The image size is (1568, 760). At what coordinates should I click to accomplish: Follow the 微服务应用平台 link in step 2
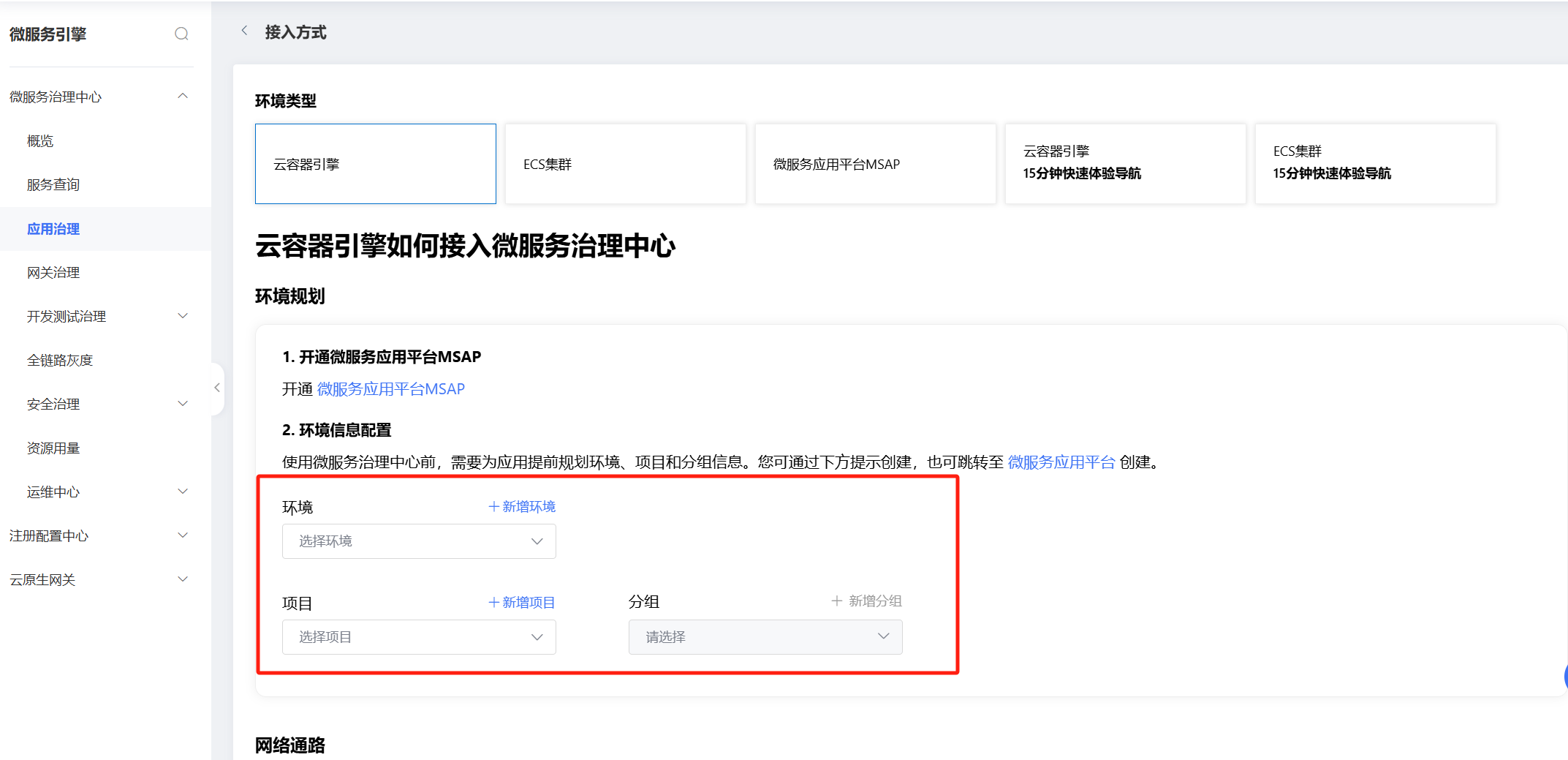[1061, 462]
